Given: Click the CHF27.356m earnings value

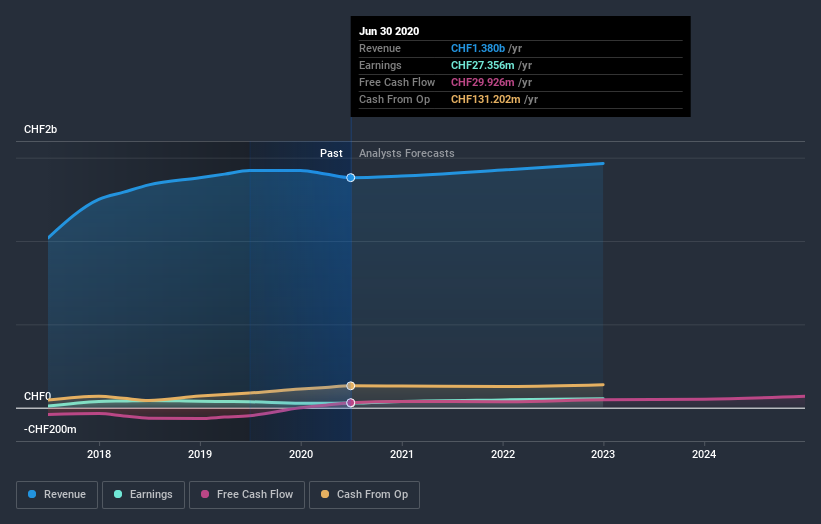Looking at the screenshot, I should 483,65.
